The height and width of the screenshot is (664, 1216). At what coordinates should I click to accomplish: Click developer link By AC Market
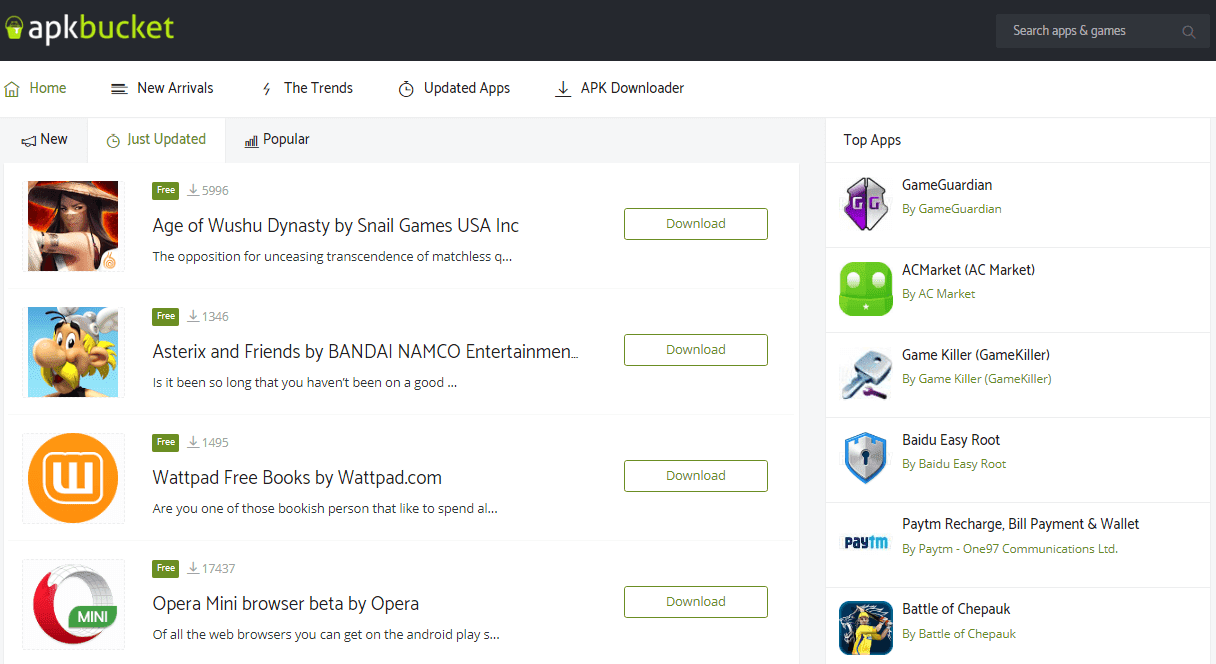coord(939,294)
